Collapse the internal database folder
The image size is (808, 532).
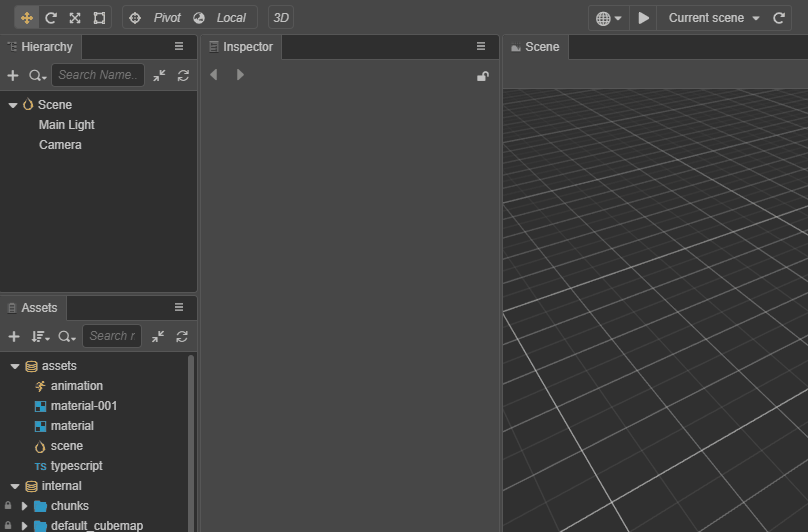click(x=15, y=486)
